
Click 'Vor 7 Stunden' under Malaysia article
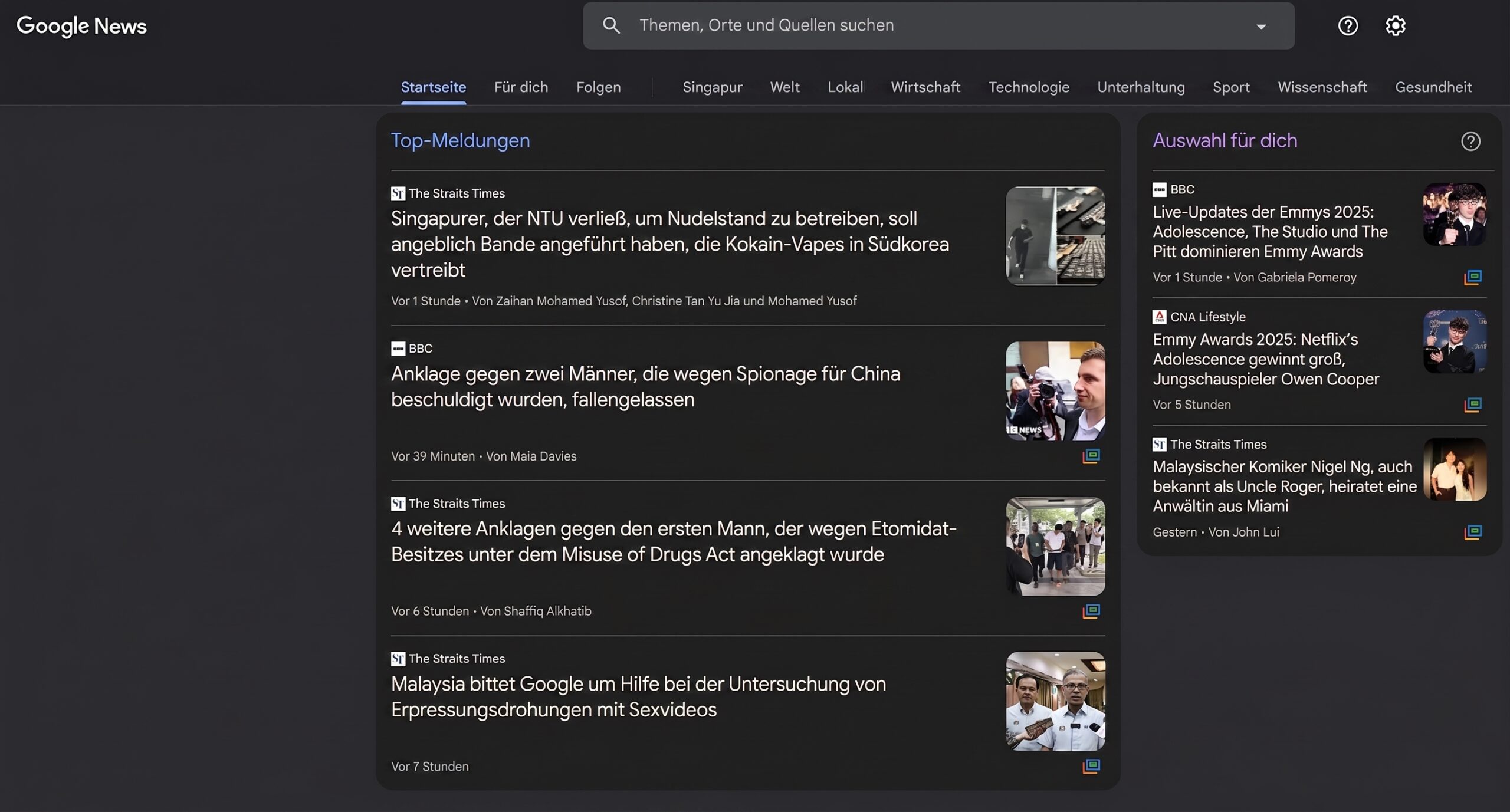(430, 767)
